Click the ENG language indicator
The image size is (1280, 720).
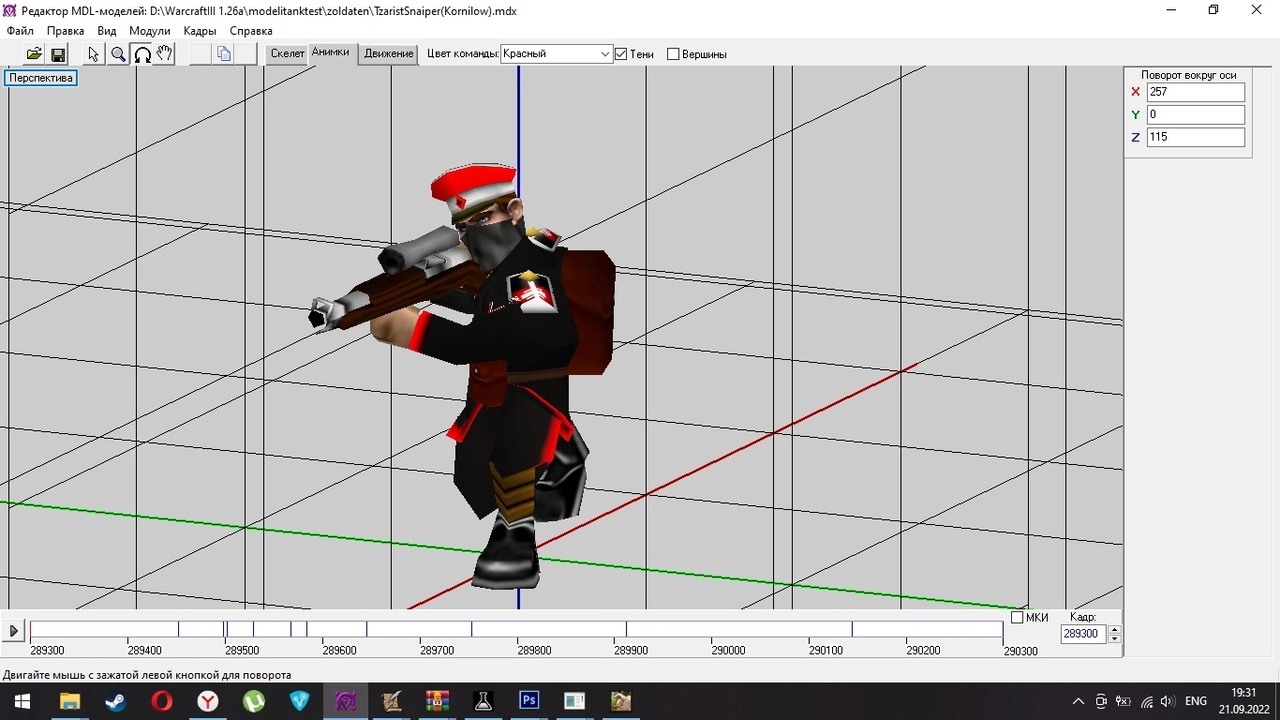point(1196,701)
